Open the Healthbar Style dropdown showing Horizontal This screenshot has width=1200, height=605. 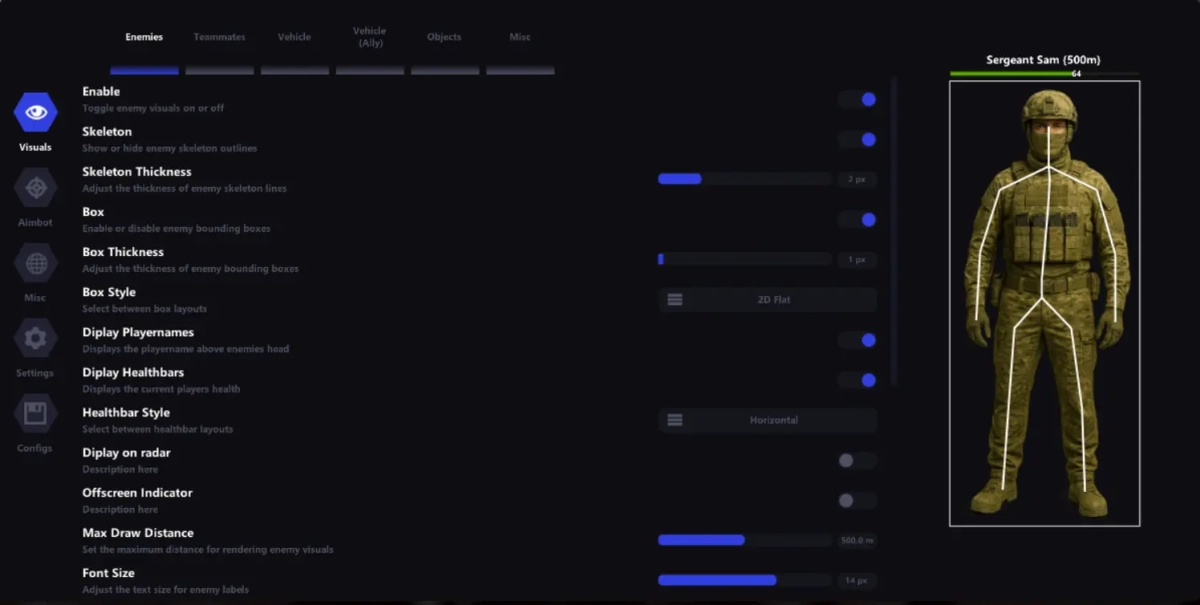point(768,420)
